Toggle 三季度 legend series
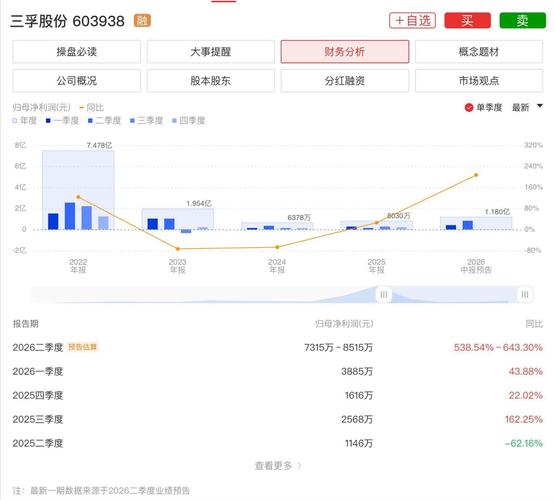The width and height of the screenshot is (555, 500). 147,121
